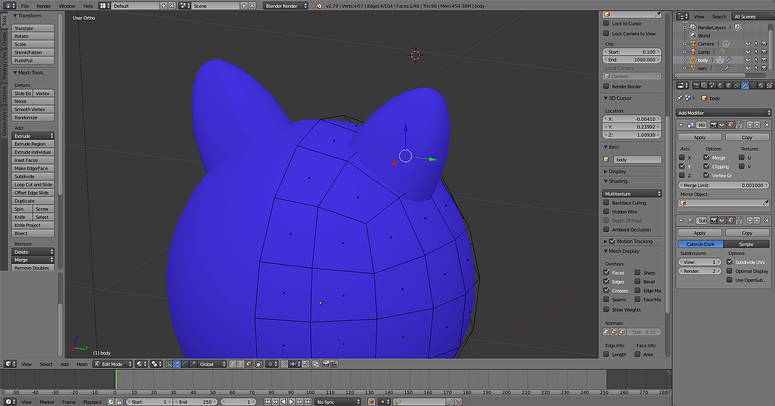This screenshot has width=775, height=406.
Task: Open the Playback menu in timeline
Action: 92,402
